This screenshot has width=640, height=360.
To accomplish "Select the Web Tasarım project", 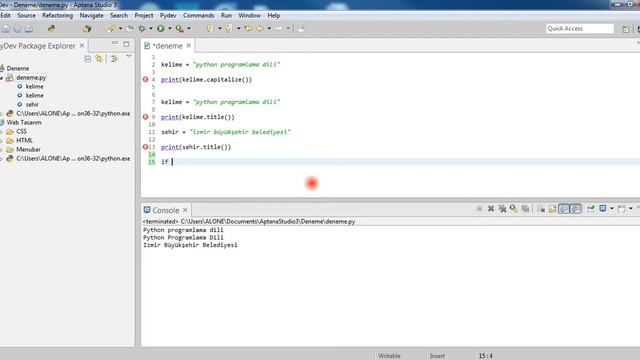I will (x=24, y=122).
